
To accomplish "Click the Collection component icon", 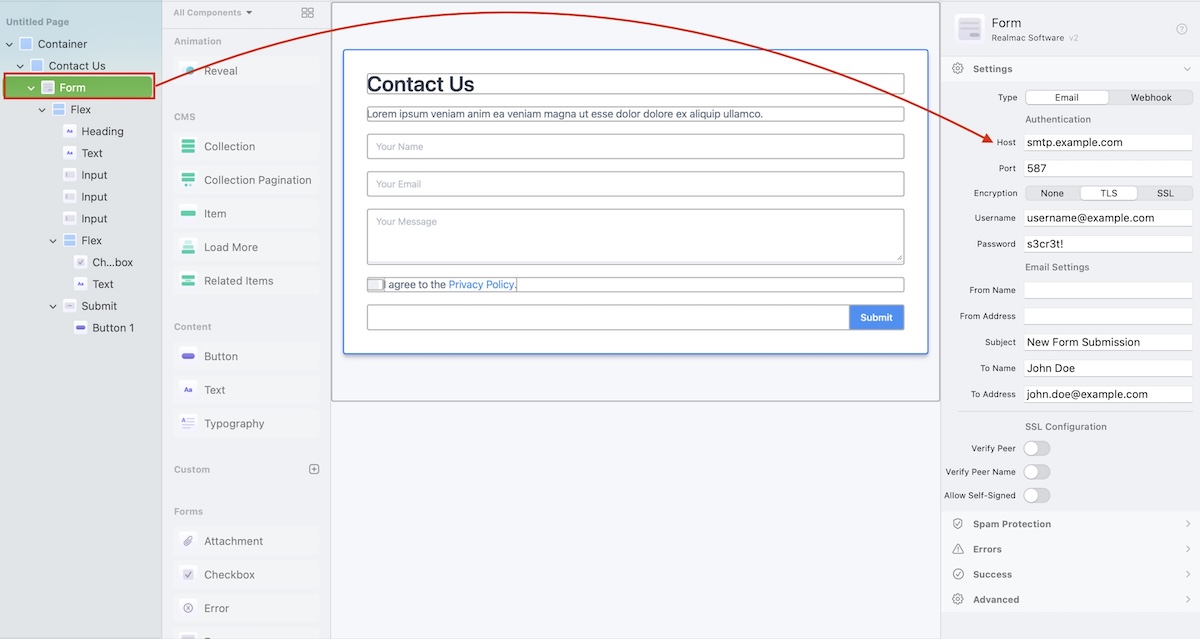I will coord(188,147).
